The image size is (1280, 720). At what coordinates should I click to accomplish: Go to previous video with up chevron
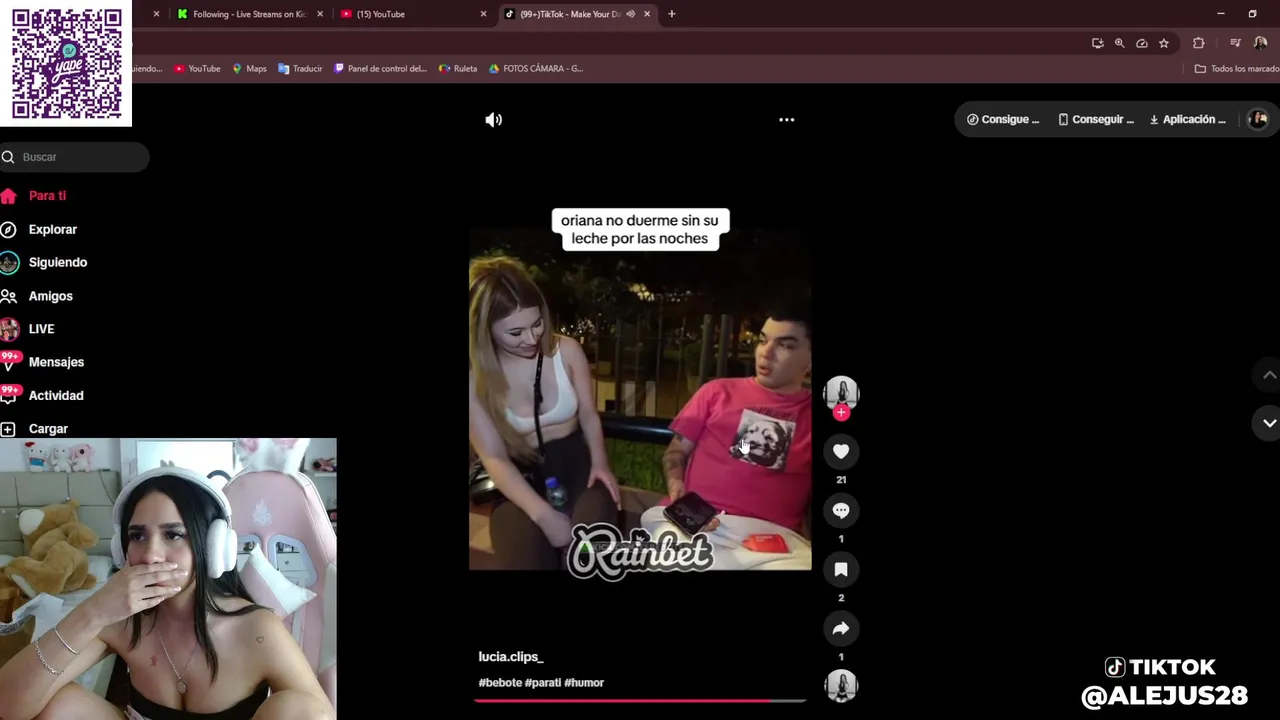click(x=1269, y=375)
